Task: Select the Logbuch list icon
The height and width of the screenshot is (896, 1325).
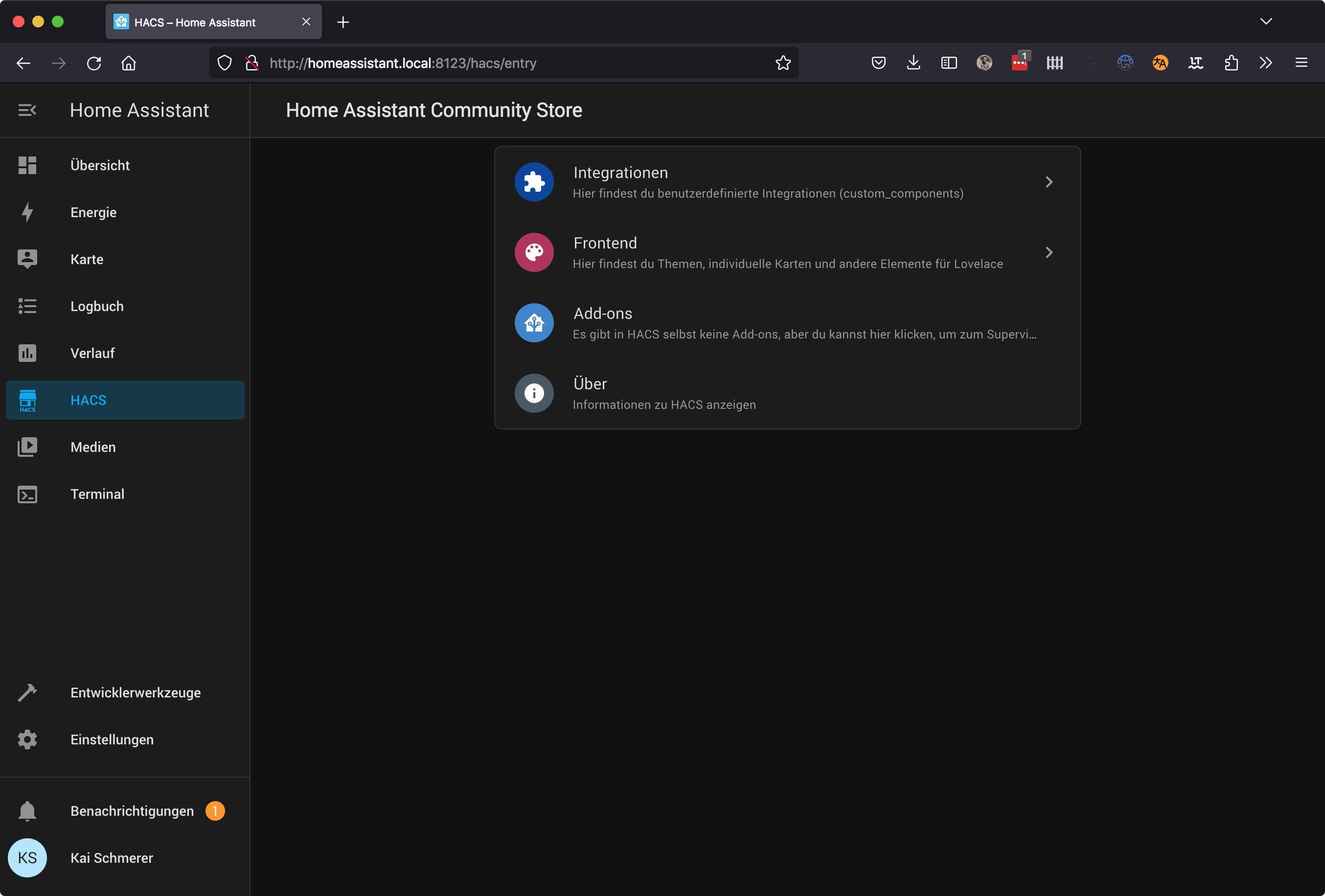Action: click(x=27, y=306)
